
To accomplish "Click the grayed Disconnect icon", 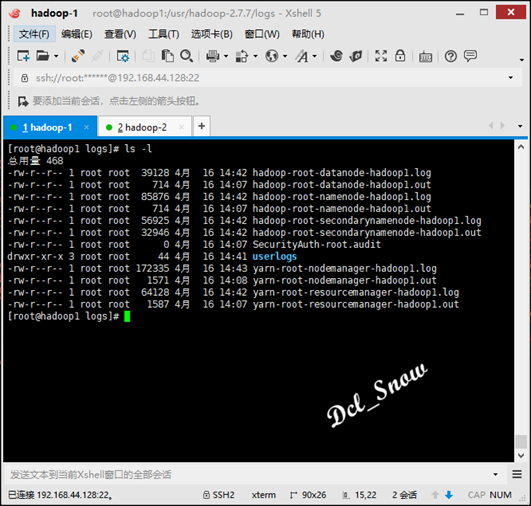I will (97, 56).
